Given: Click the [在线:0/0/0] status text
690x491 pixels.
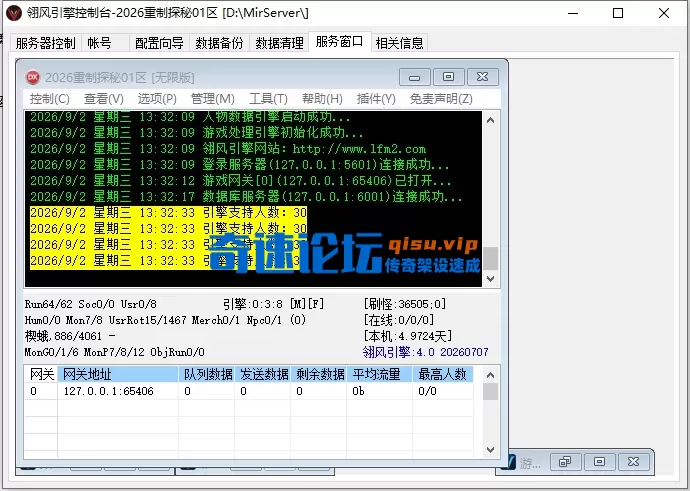Looking at the screenshot, I should pyautogui.click(x=399, y=320).
